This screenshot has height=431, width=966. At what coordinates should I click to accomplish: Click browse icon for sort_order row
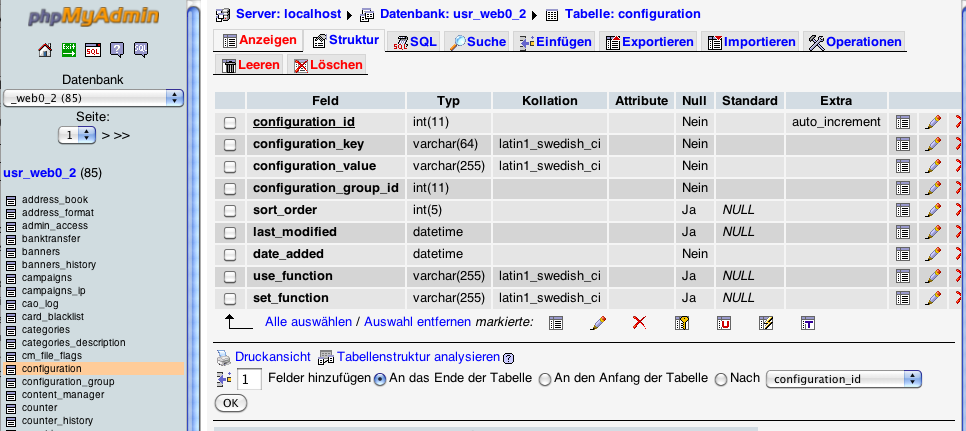[903, 210]
